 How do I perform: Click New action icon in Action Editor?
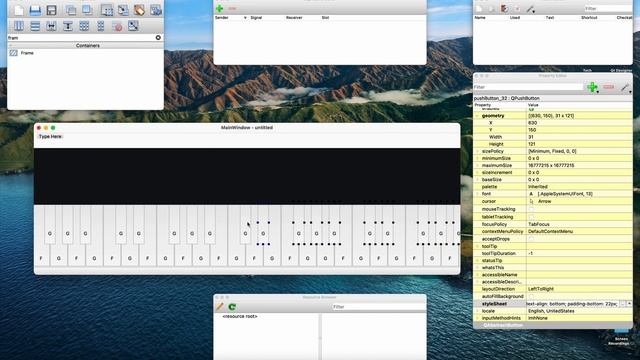coord(479,9)
